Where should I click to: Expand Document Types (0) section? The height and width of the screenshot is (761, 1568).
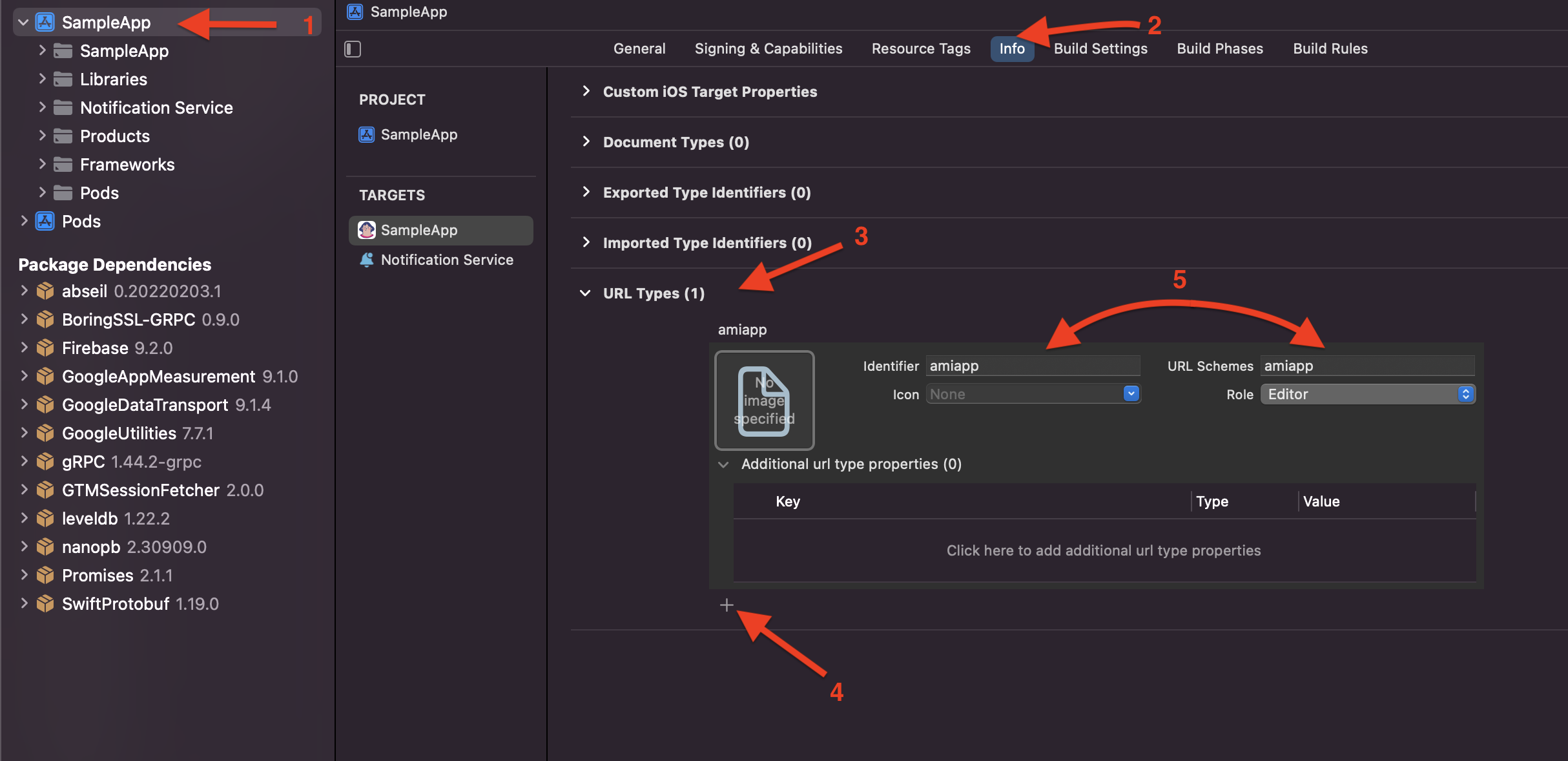586,141
